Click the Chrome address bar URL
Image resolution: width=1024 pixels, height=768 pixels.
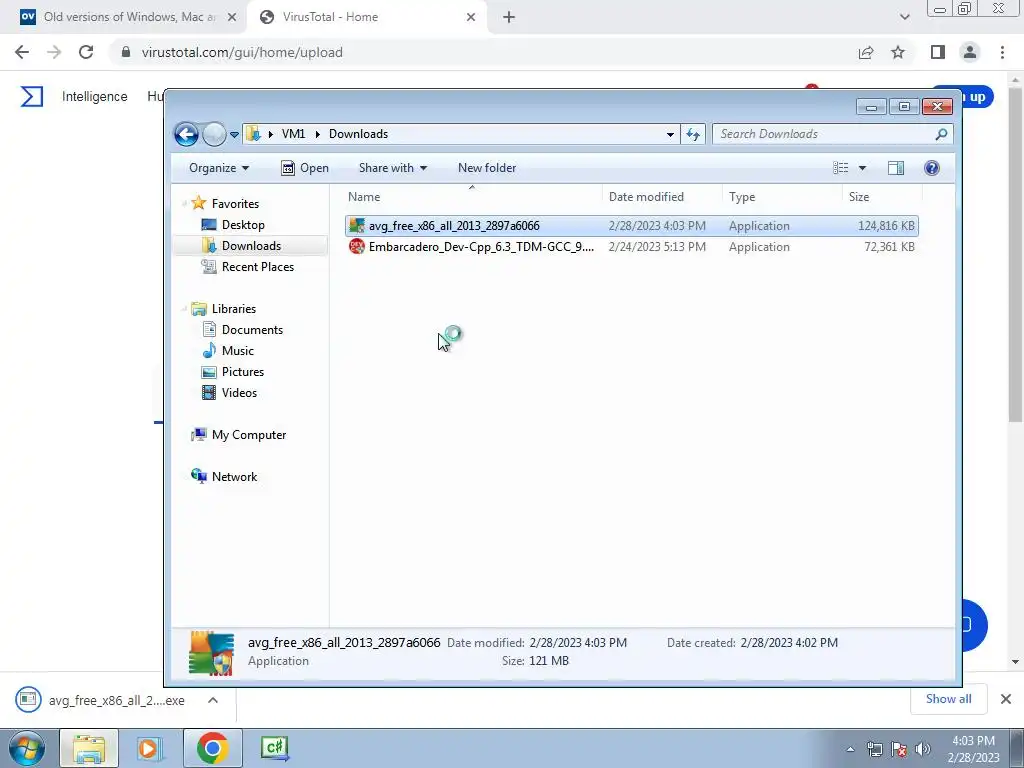242,52
